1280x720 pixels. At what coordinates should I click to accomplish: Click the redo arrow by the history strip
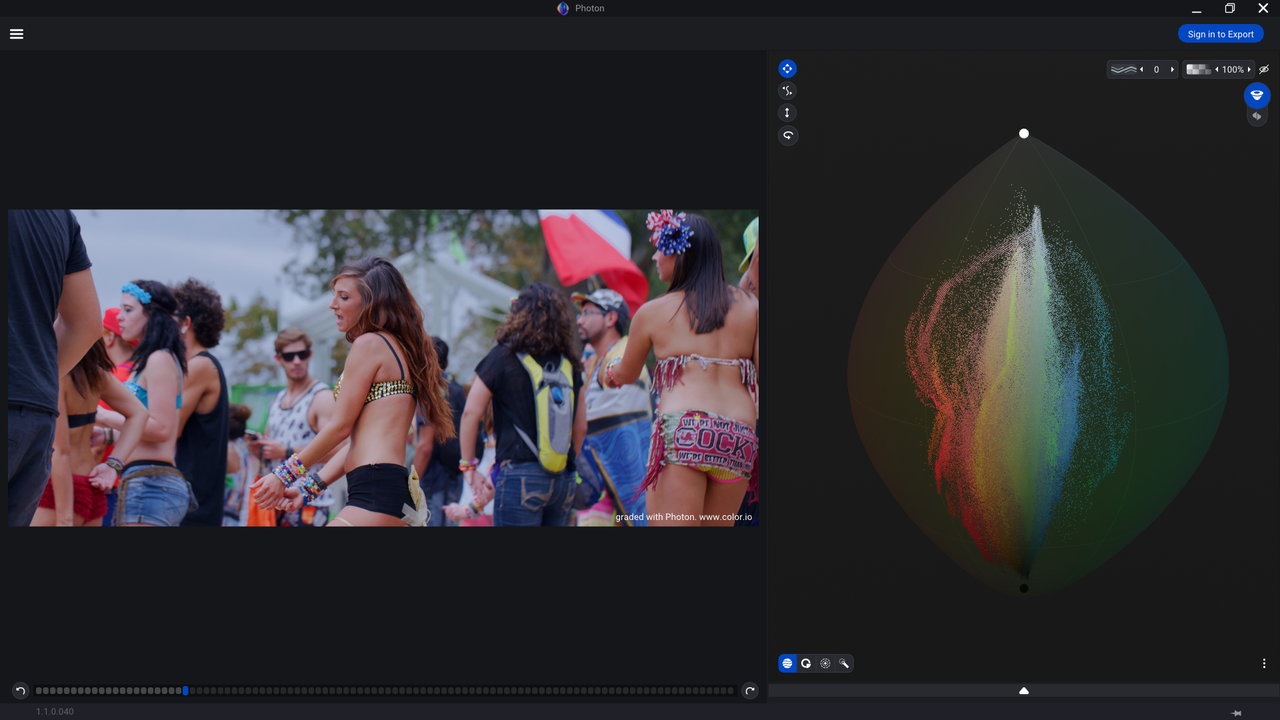pos(750,690)
